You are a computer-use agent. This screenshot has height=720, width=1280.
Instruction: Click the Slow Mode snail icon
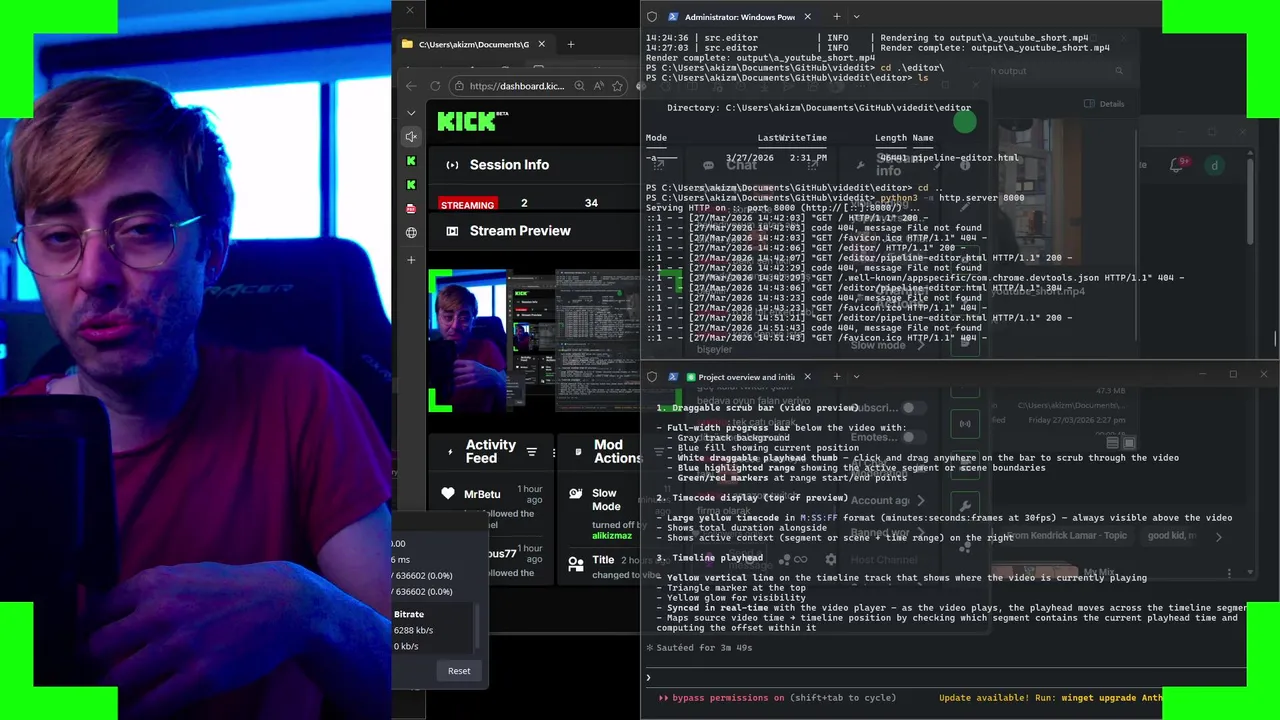click(576, 494)
